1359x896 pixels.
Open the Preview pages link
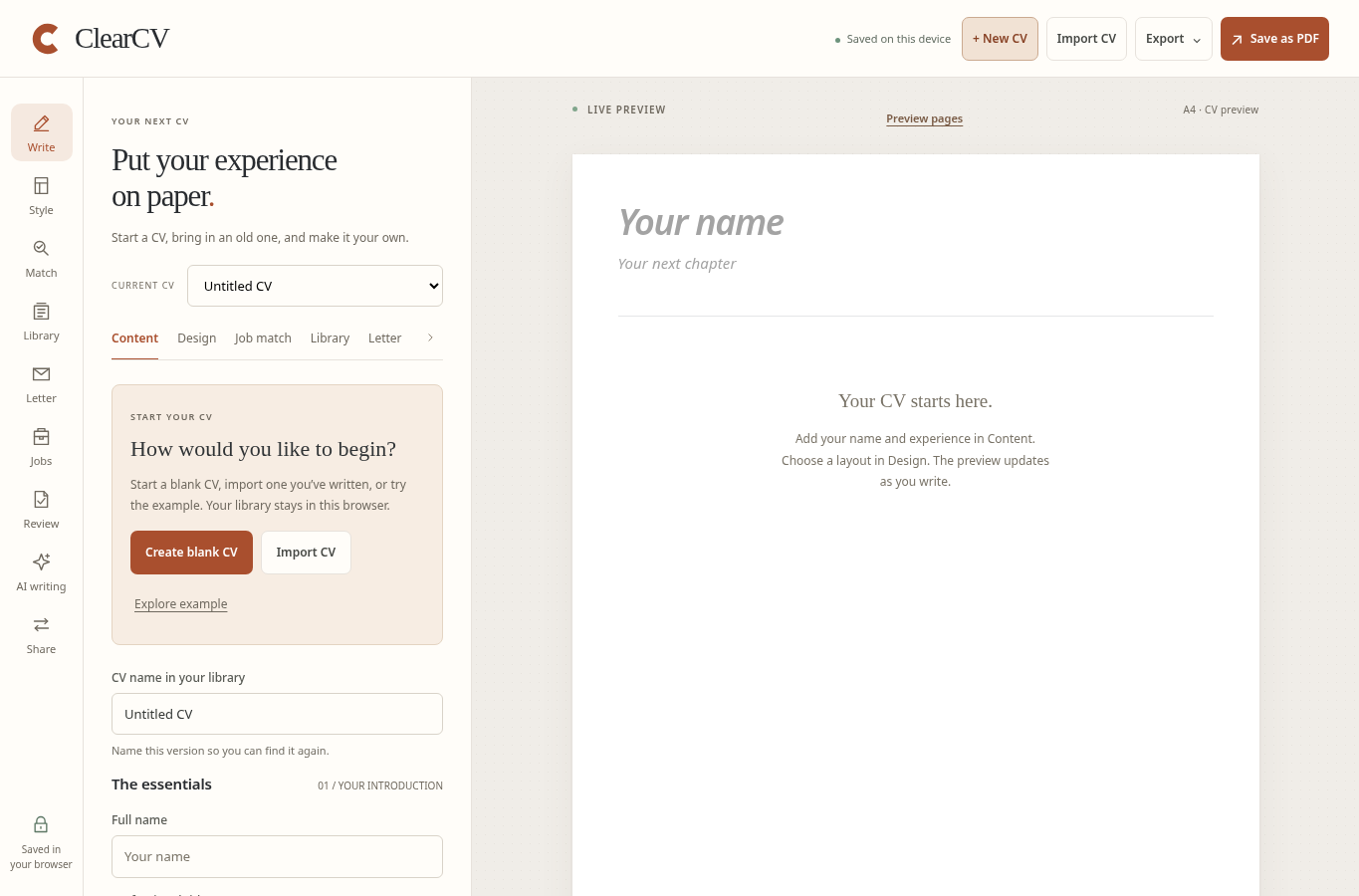point(924,118)
